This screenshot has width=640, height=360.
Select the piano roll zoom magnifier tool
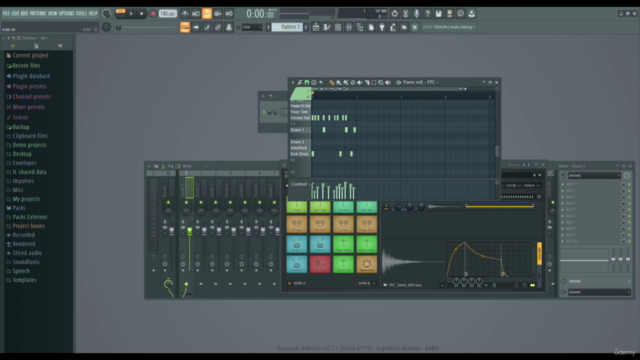pos(380,82)
